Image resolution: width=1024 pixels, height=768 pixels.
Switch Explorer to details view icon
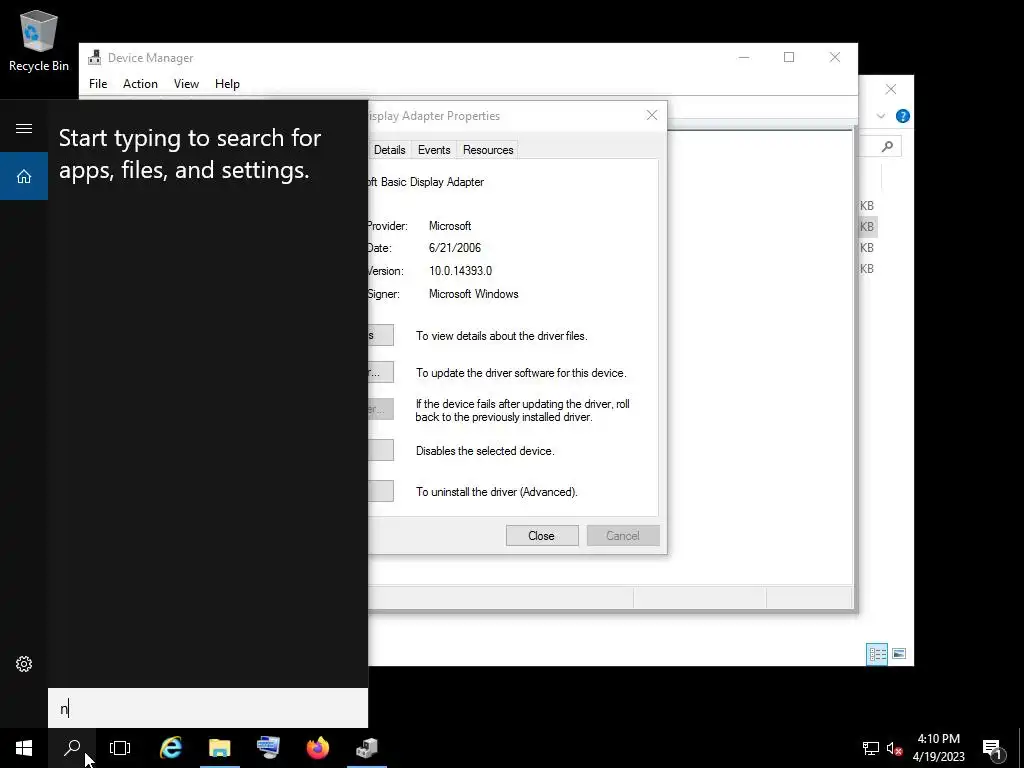(877, 654)
